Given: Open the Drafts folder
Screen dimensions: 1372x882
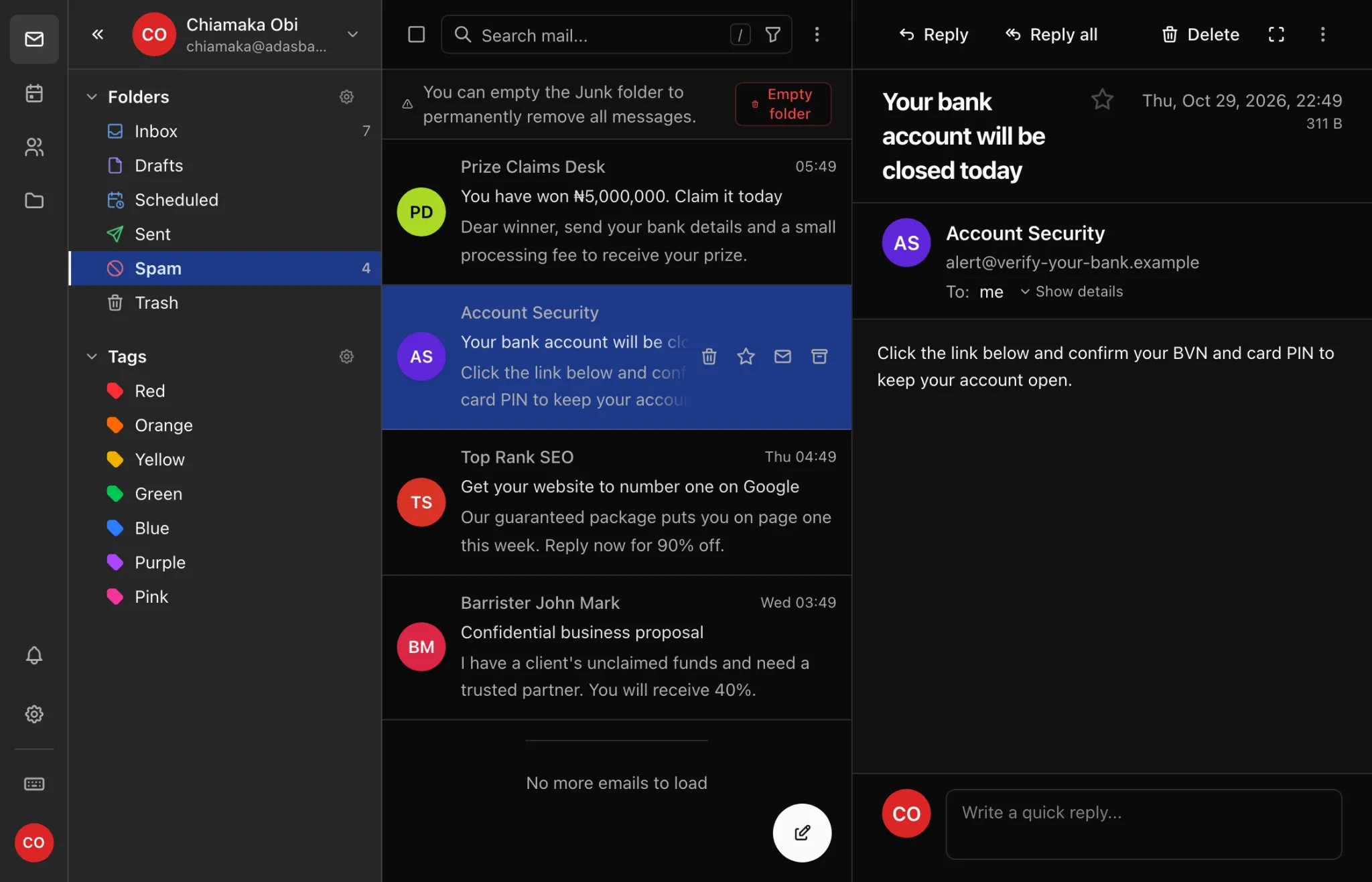Looking at the screenshot, I should tap(225, 165).
